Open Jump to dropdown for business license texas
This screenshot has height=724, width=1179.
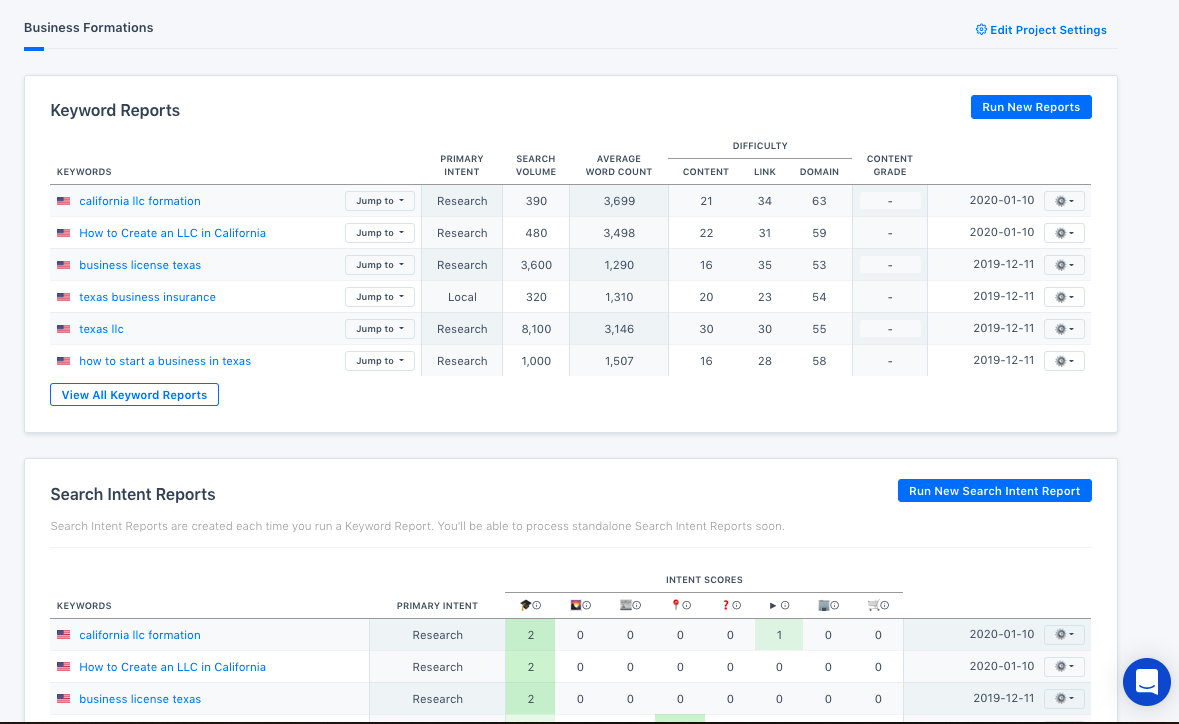click(x=380, y=265)
